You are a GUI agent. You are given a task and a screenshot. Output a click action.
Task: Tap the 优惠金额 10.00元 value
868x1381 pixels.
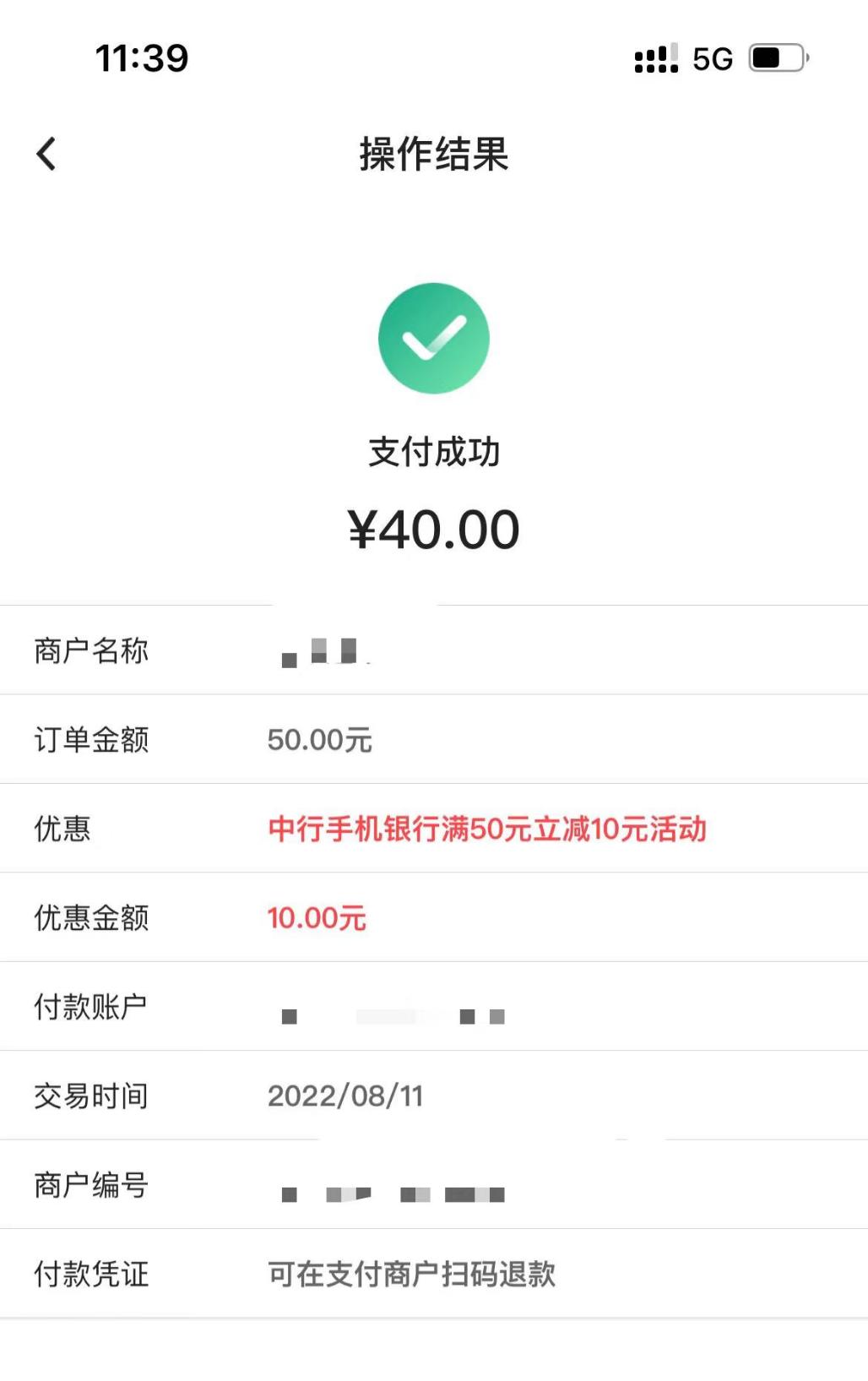click(x=317, y=918)
